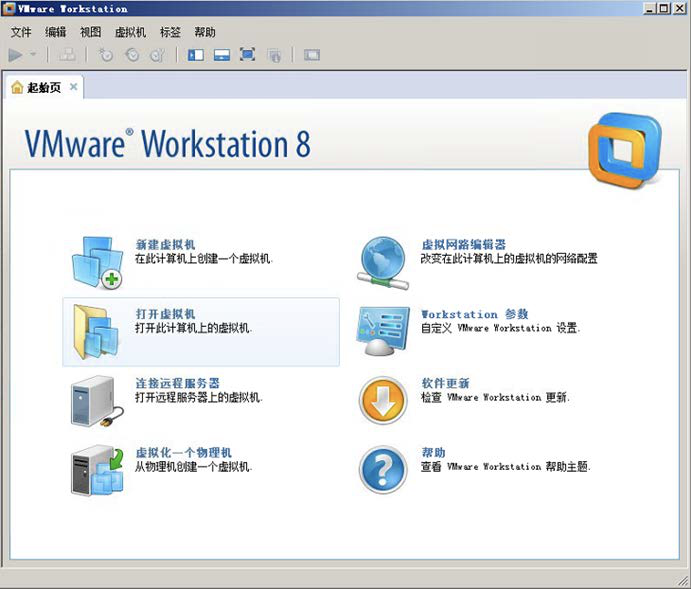This screenshot has width=691, height=589.
Task: Click the Unity mode toolbar icon
Action: [274, 55]
